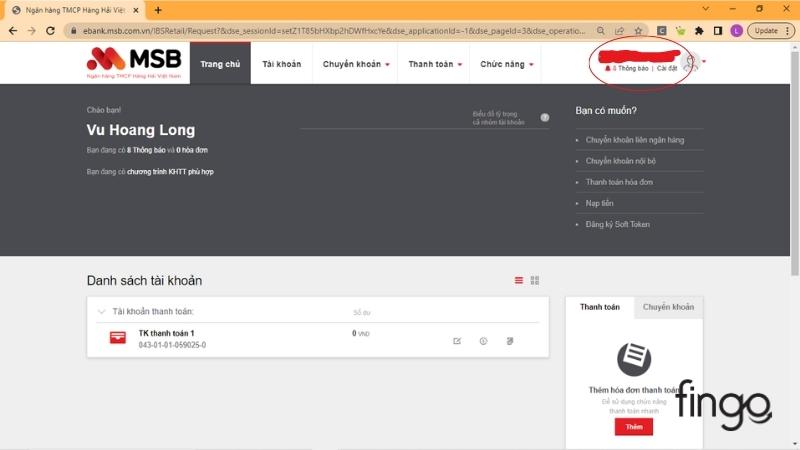Open the tab search chevron

[706, 9]
